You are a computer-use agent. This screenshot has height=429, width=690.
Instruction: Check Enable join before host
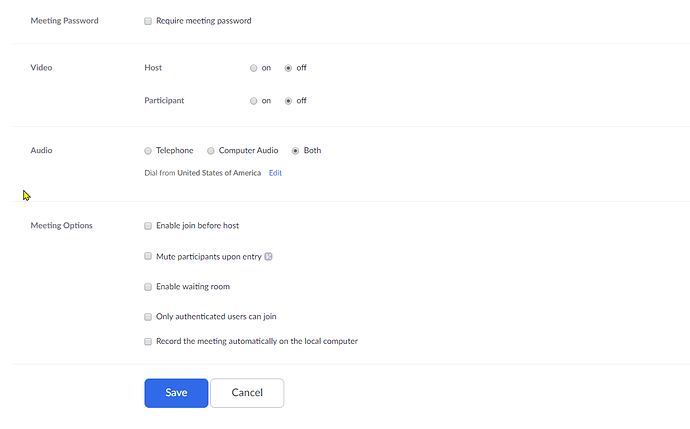pyautogui.click(x=148, y=226)
